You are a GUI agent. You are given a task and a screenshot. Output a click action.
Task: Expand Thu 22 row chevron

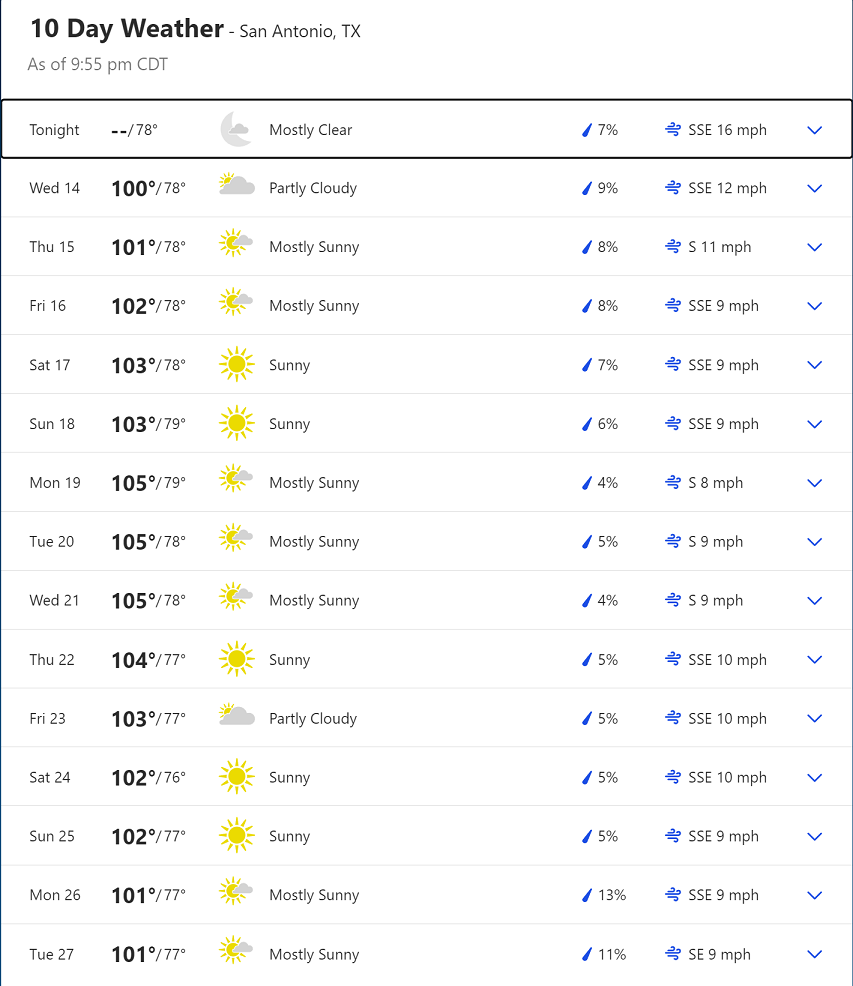pos(815,660)
